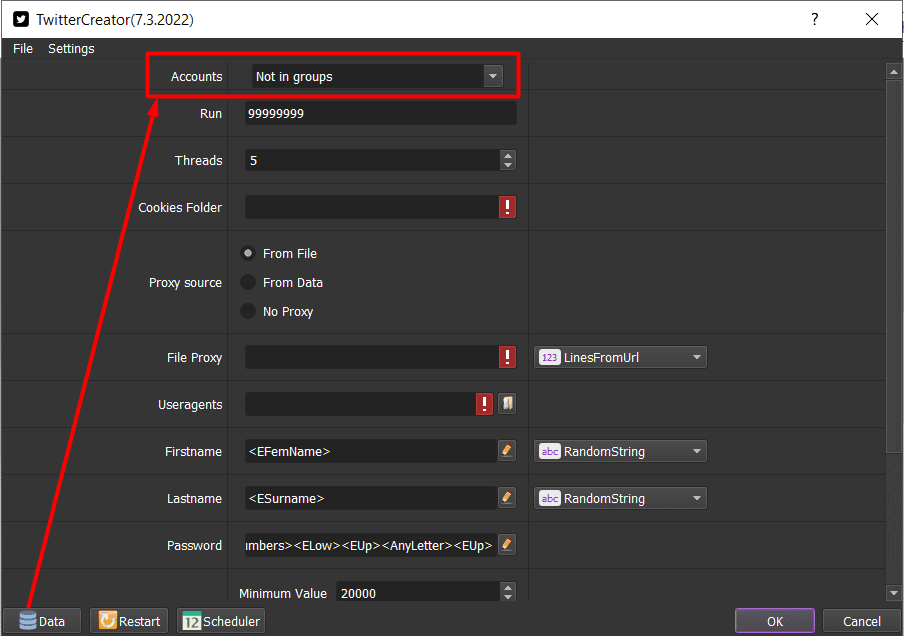This screenshot has height=636, width=904.
Task: Click the abc icon in Lastname RandomString selector
Action: point(549,498)
